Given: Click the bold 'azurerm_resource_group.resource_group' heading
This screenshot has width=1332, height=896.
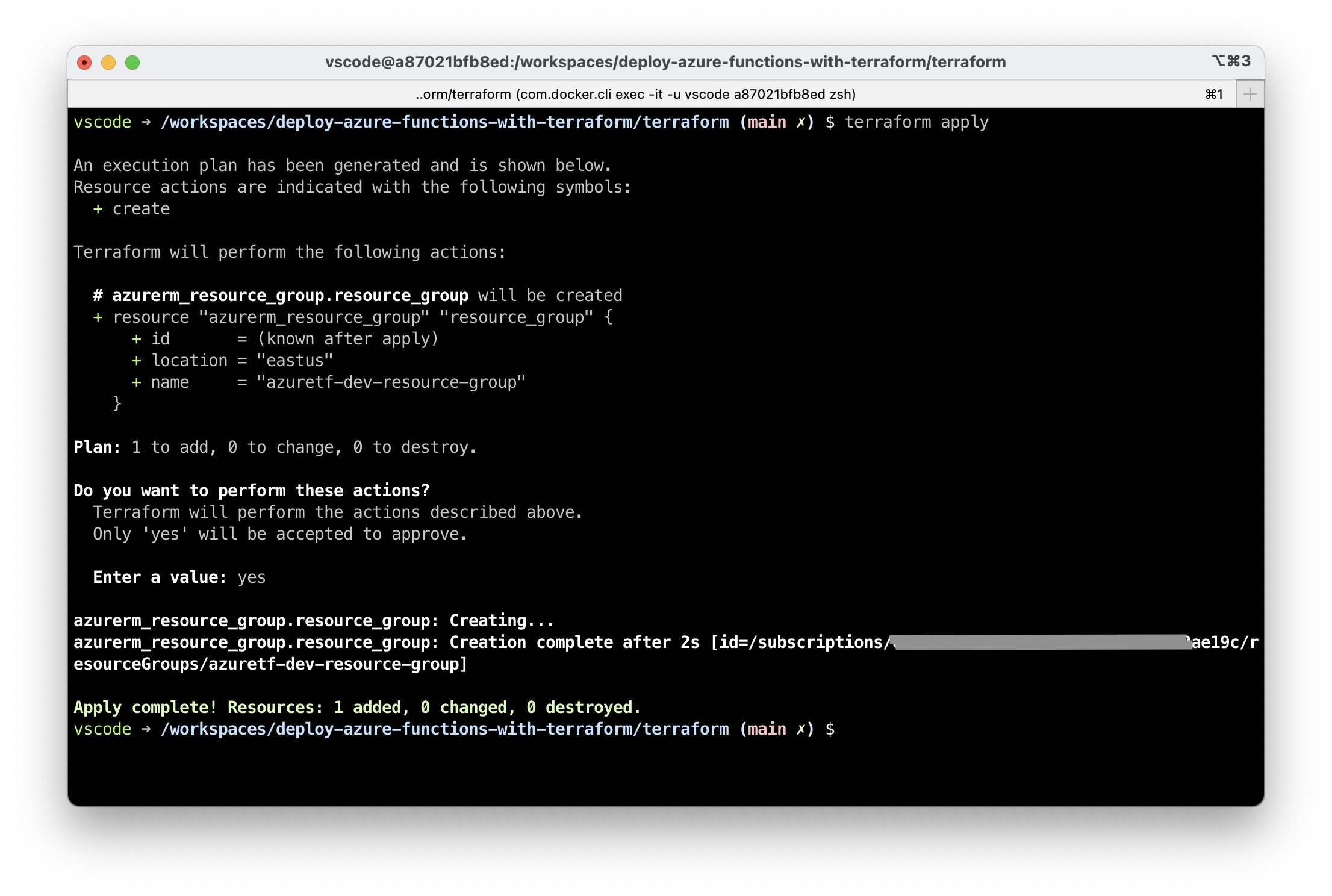Looking at the screenshot, I should coord(290,296).
